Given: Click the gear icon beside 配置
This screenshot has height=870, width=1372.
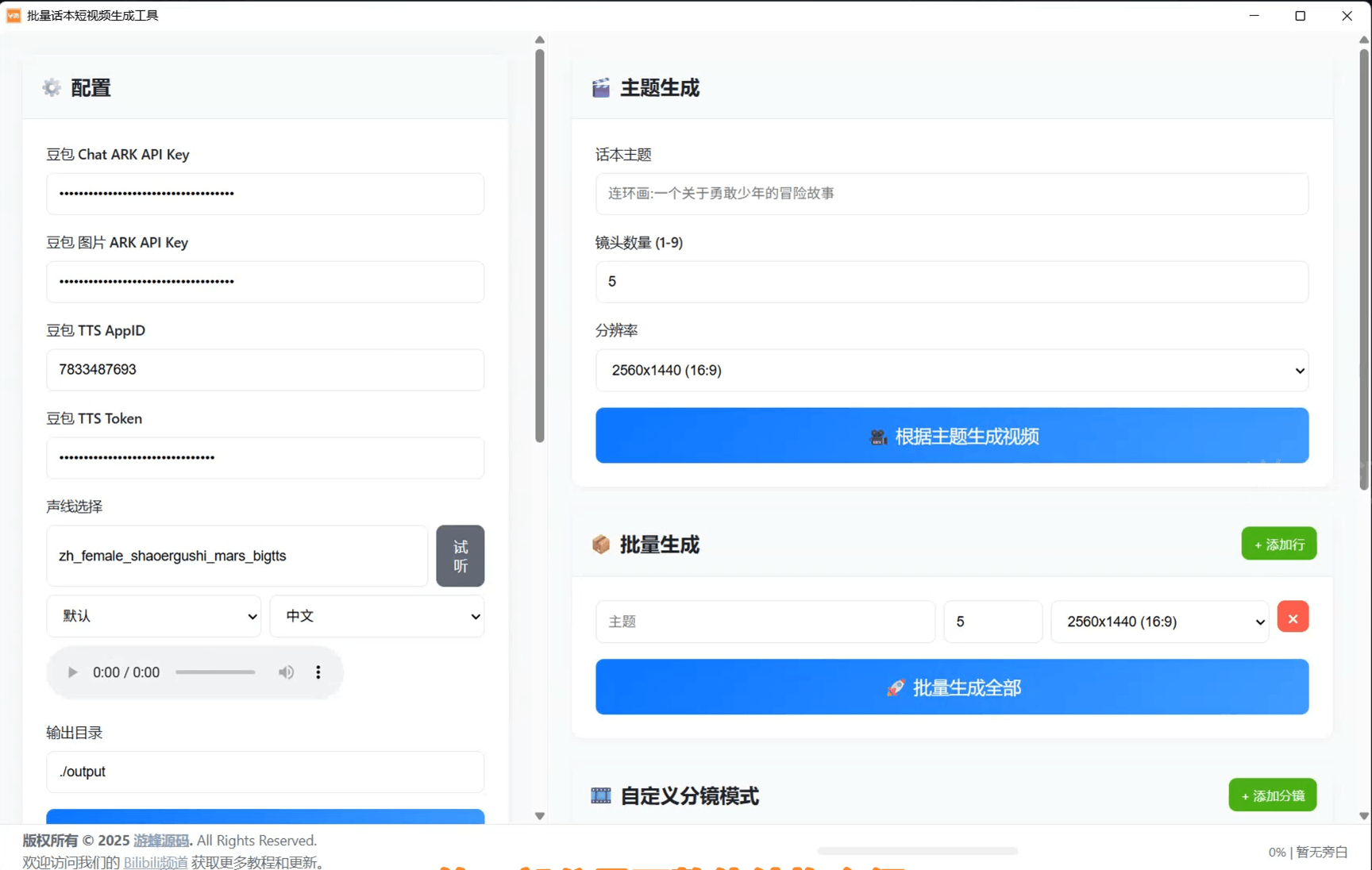Looking at the screenshot, I should 52,87.
